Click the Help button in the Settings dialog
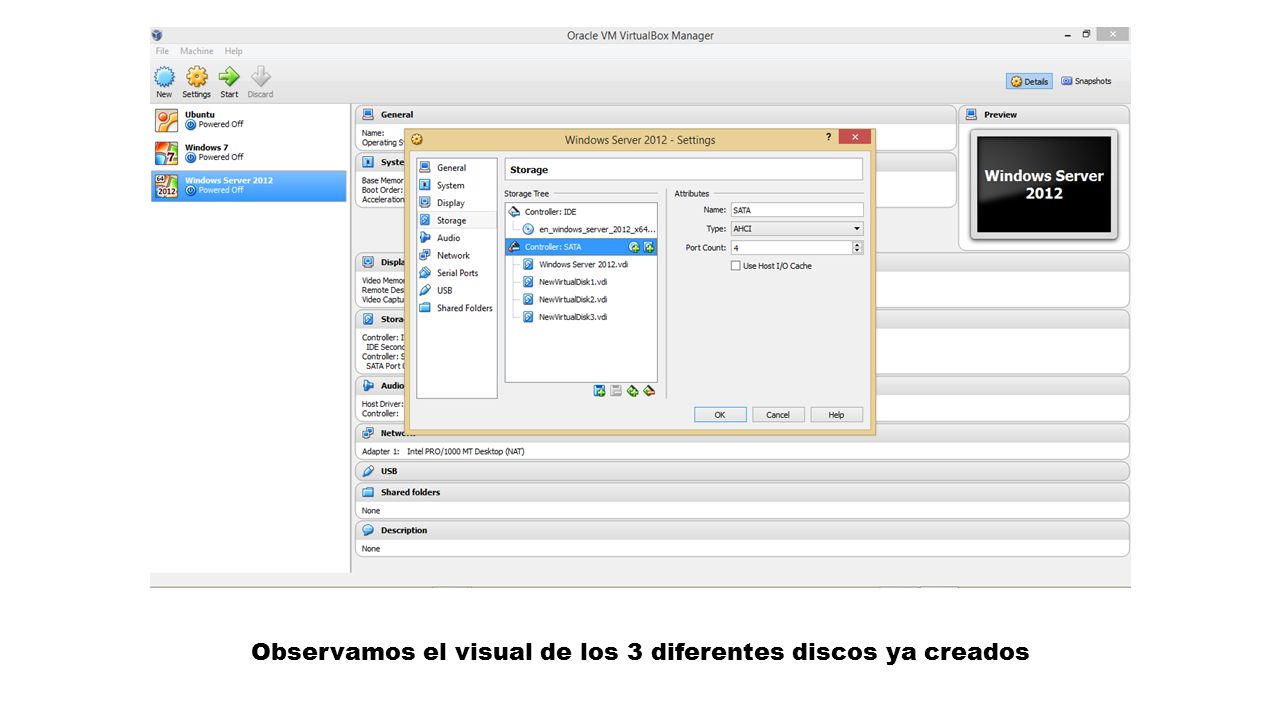 pos(836,414)
